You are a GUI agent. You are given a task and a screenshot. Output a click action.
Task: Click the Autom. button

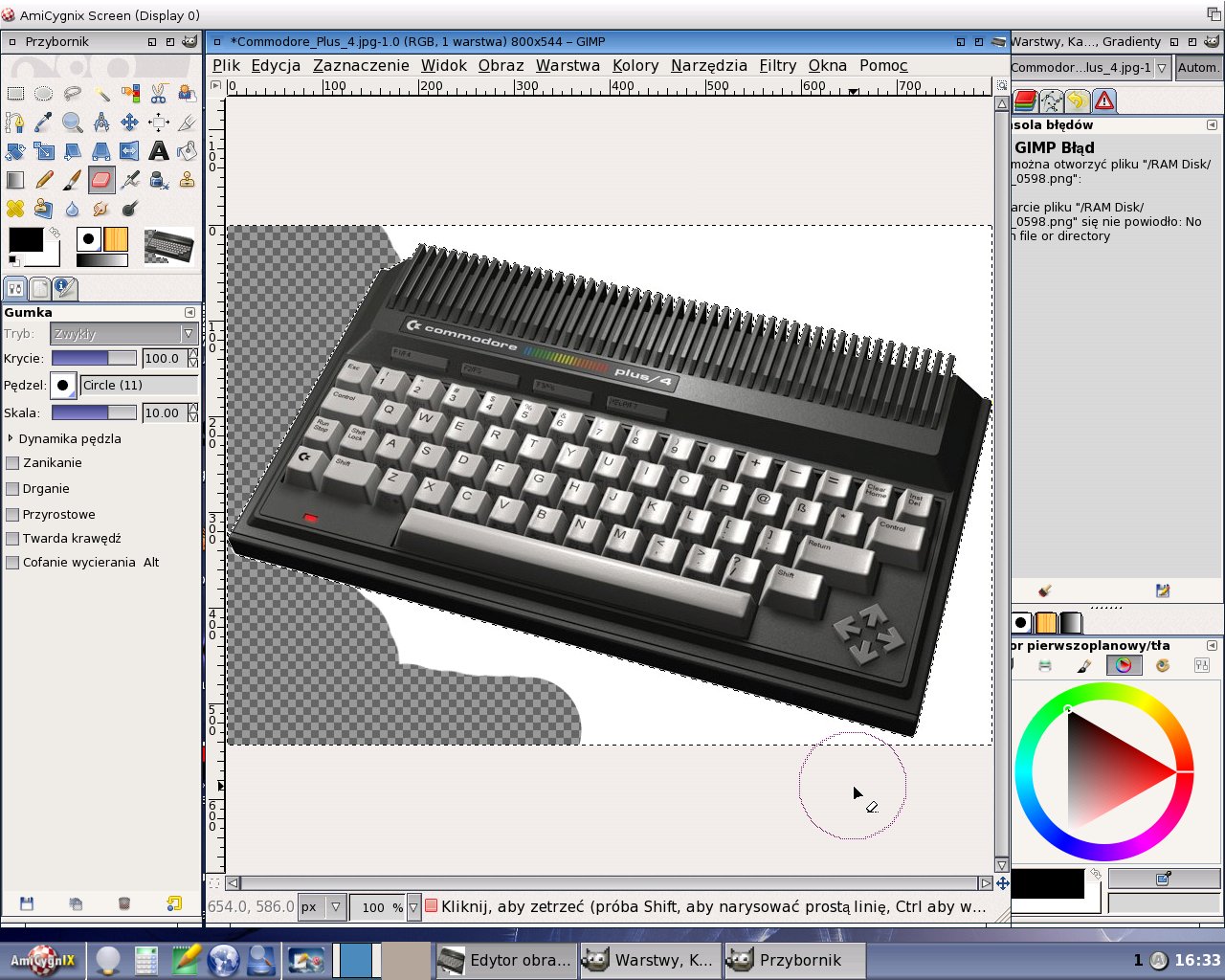tap(1198, 67)
